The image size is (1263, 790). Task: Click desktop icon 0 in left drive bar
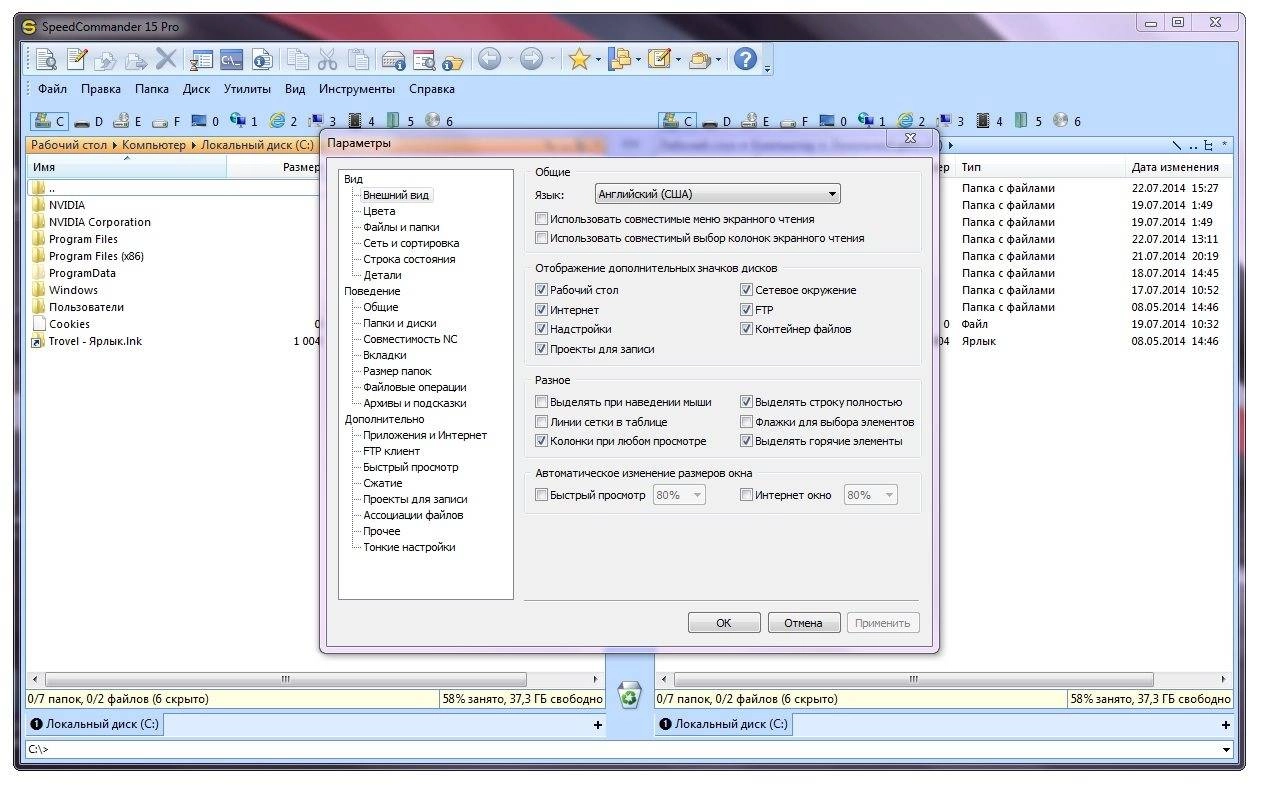[205, 121]
